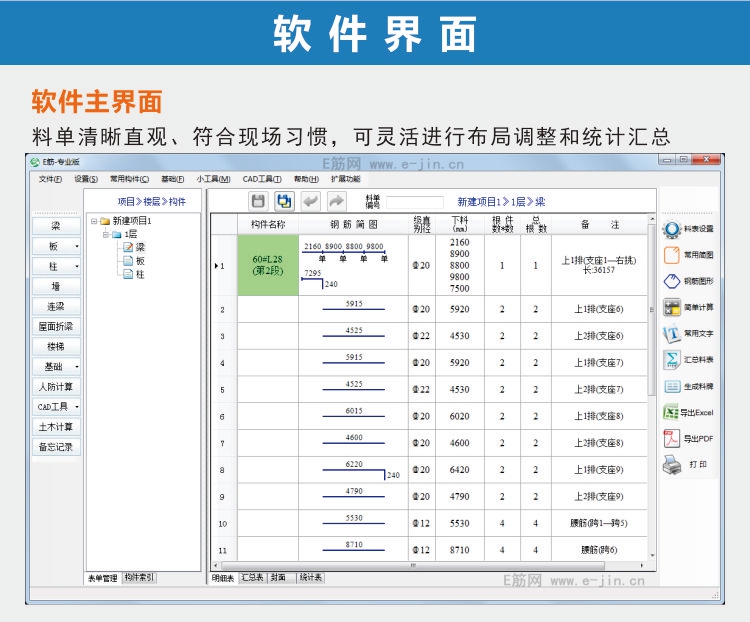Click the 钢筋简图 column header
Viewport: 750px width, 622px height.
[353, 224]
